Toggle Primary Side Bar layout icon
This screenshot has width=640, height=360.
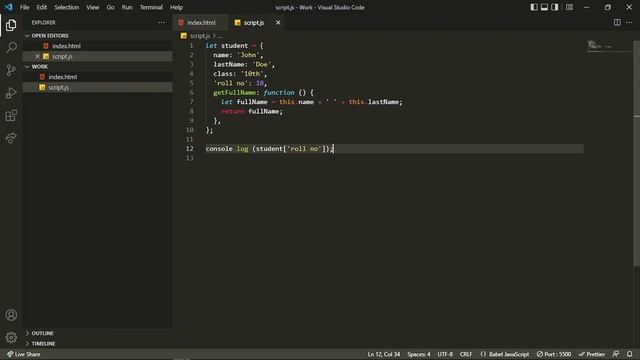533,7
